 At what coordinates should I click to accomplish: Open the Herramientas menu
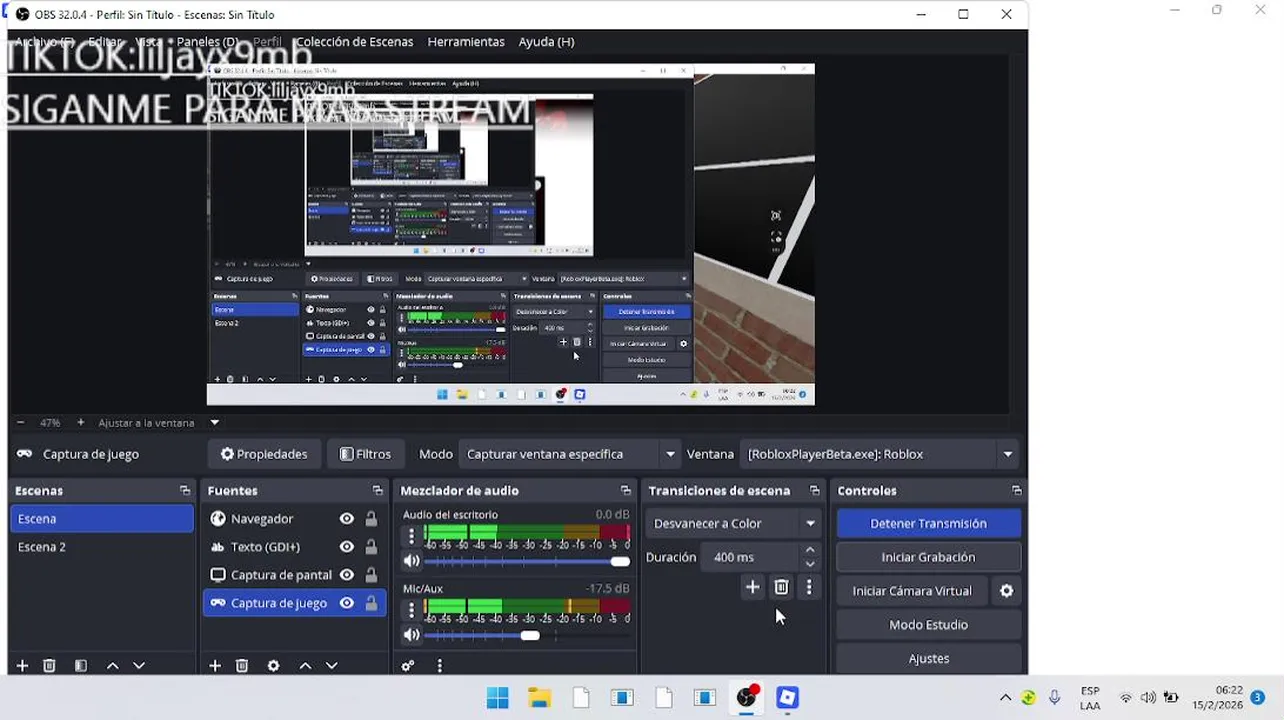click(x=466, y=42)
